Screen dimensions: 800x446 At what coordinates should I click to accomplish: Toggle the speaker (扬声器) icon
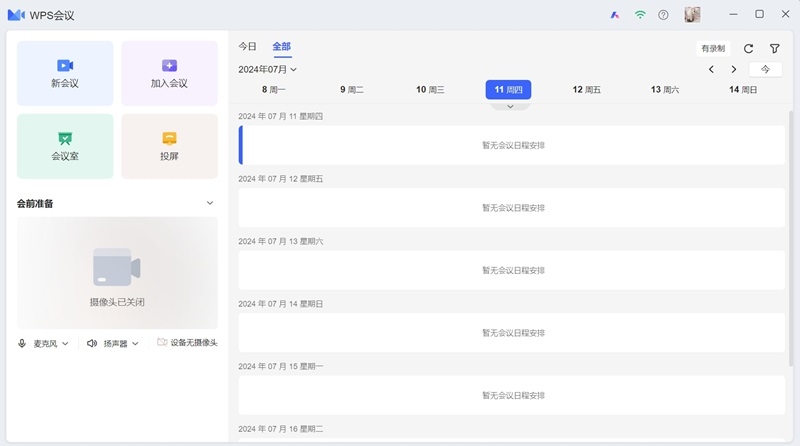tap(92, 343)
